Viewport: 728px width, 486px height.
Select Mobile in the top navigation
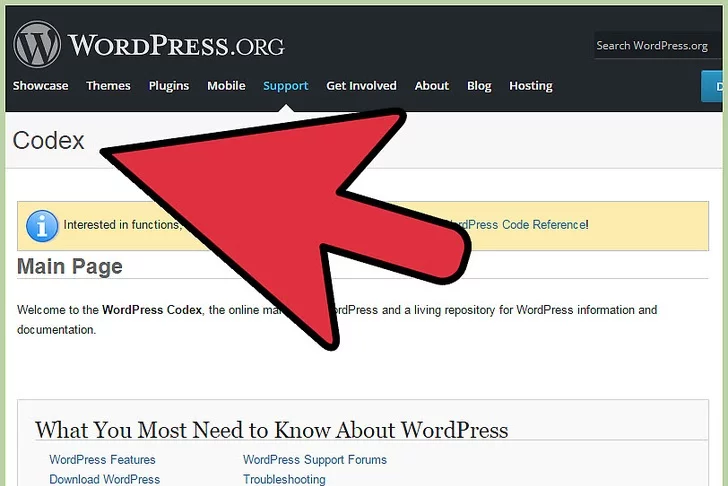tap(226, 86)
